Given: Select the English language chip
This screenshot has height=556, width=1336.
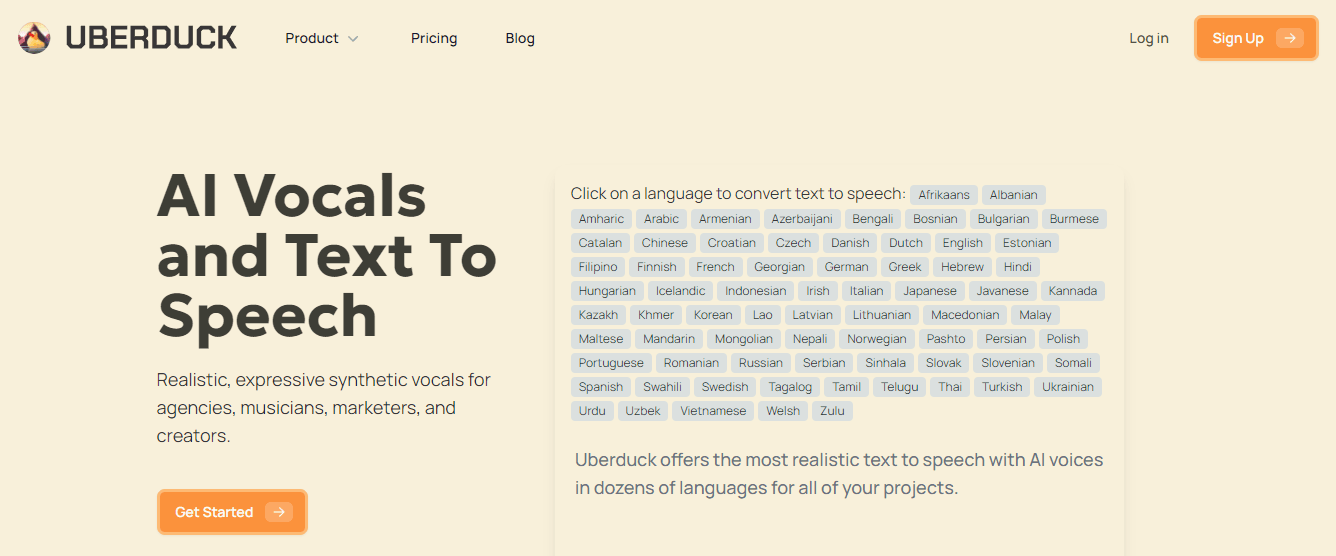Looking at the screenshot, I should point(963,243).
